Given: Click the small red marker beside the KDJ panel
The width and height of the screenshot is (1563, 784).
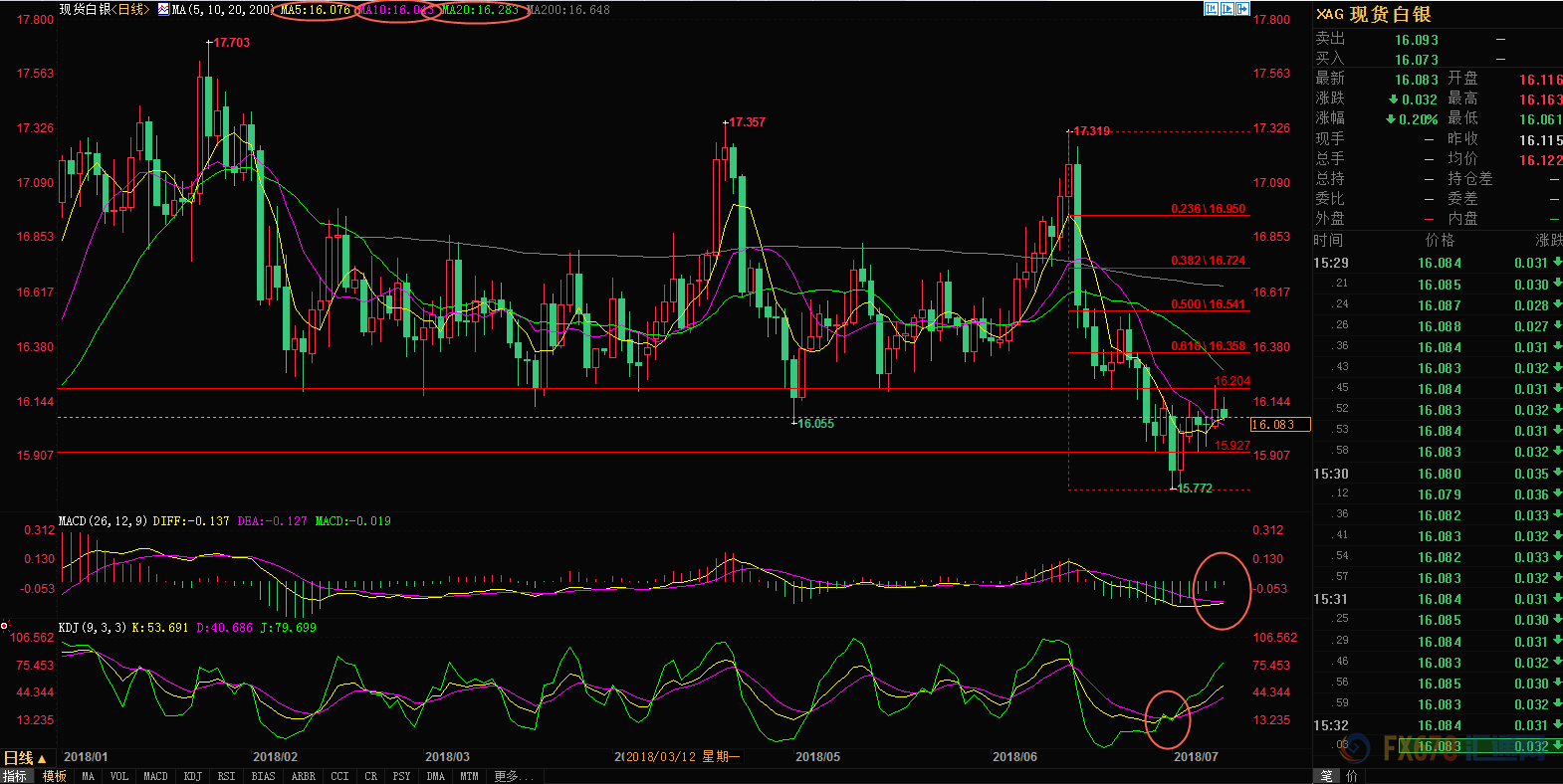Looking at the screenshot, I should point(5,626).
